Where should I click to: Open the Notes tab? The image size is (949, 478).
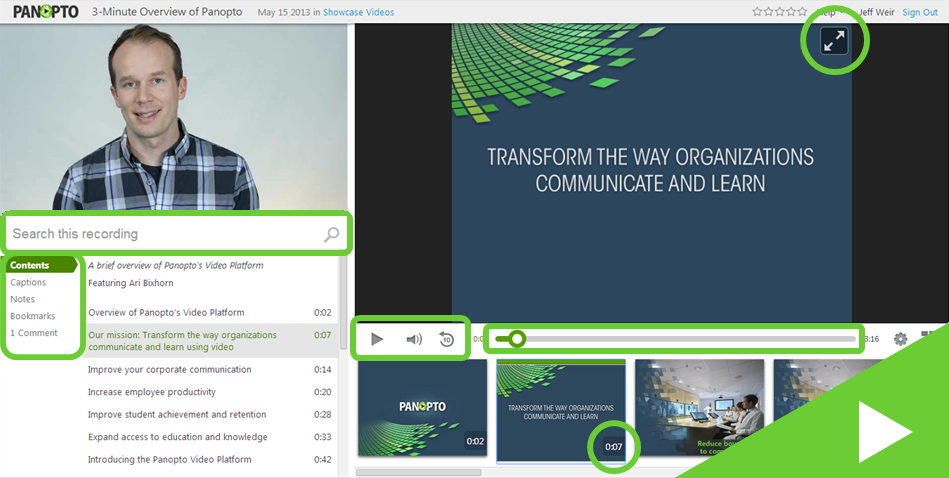click(x=22, y=299)
